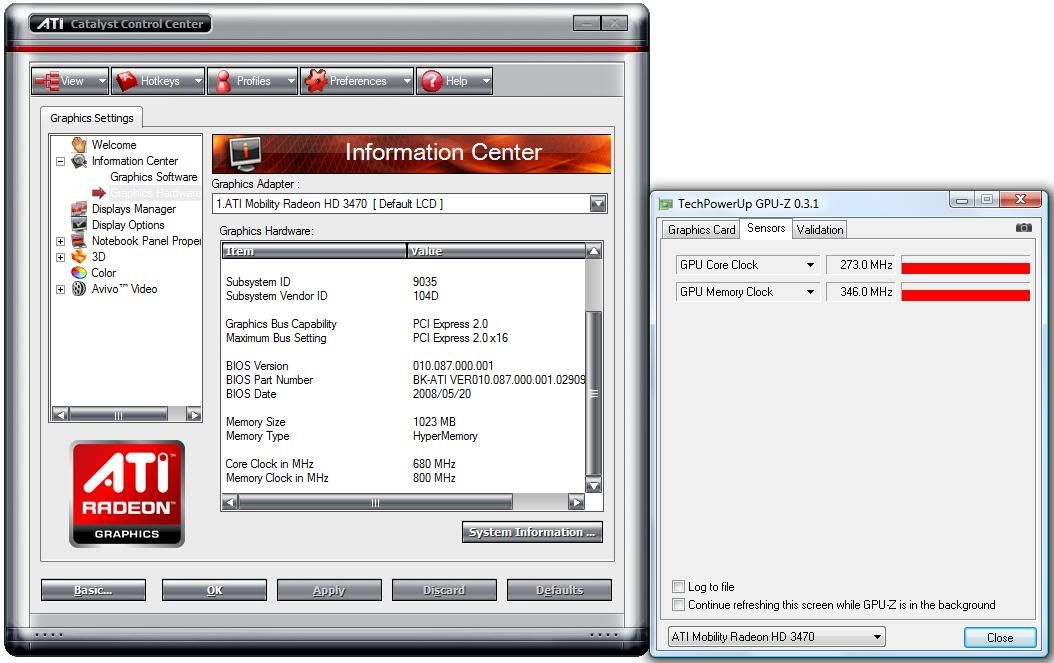Screen dimensions: 1054x663
Task: Open dropdown arrow next to Profiles
Action: [291, 81]
